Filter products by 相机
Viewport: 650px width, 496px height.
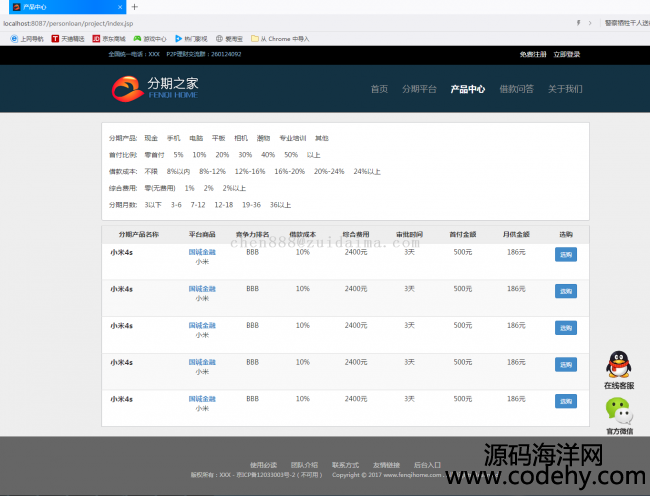click(241, 138)
